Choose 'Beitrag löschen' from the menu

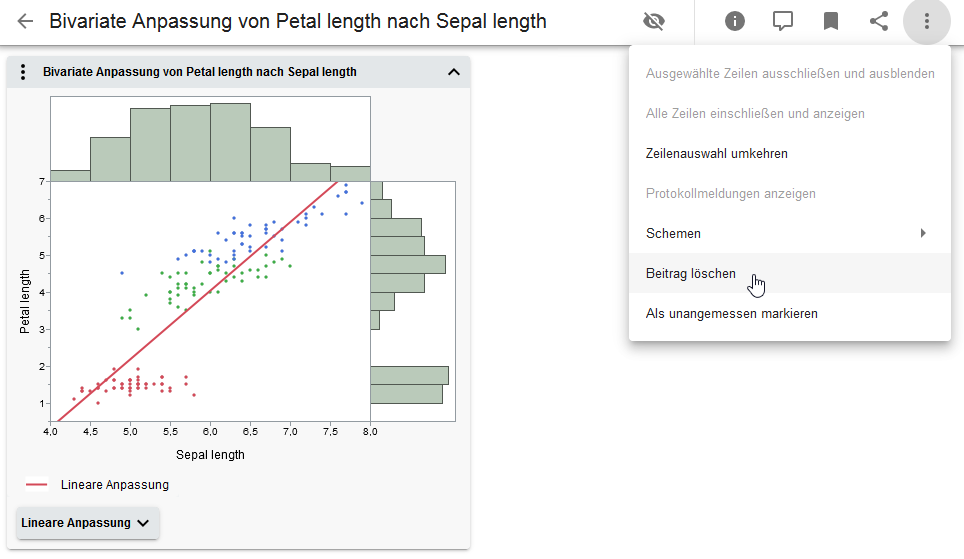tap(691, 273)
